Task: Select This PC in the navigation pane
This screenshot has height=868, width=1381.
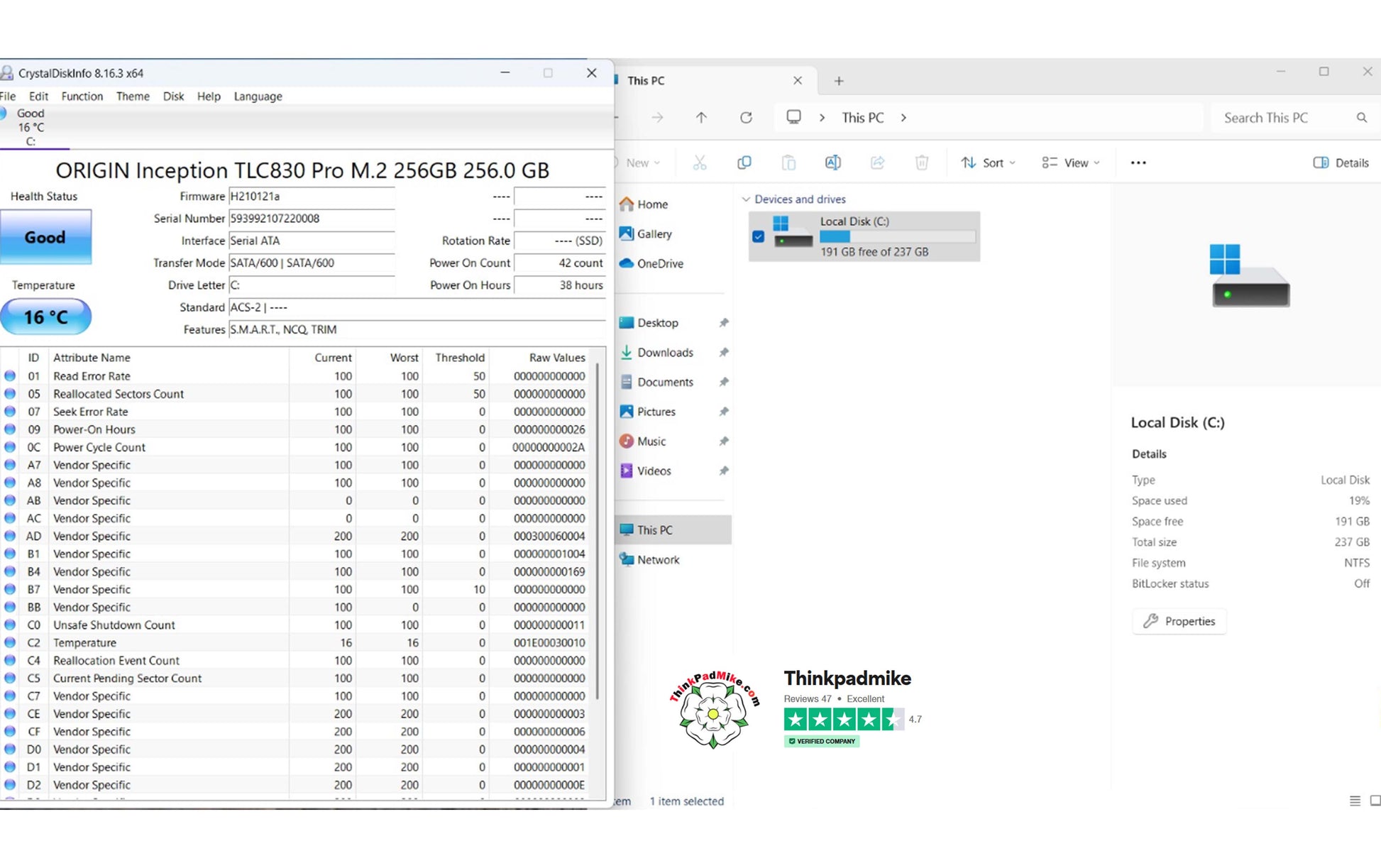Action: tap(673, 530)
